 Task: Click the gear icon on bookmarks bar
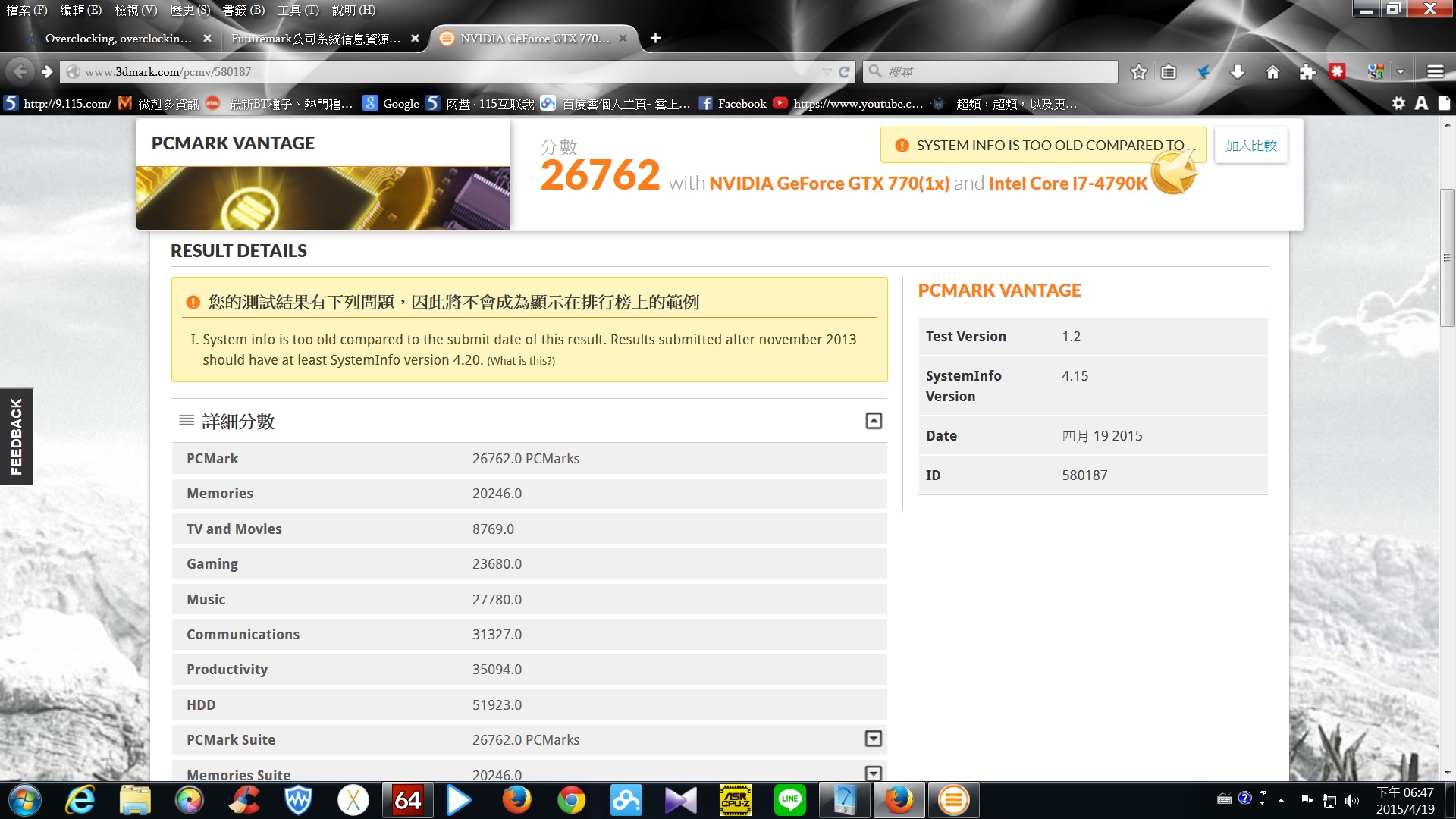click(x=1398, y=103)
